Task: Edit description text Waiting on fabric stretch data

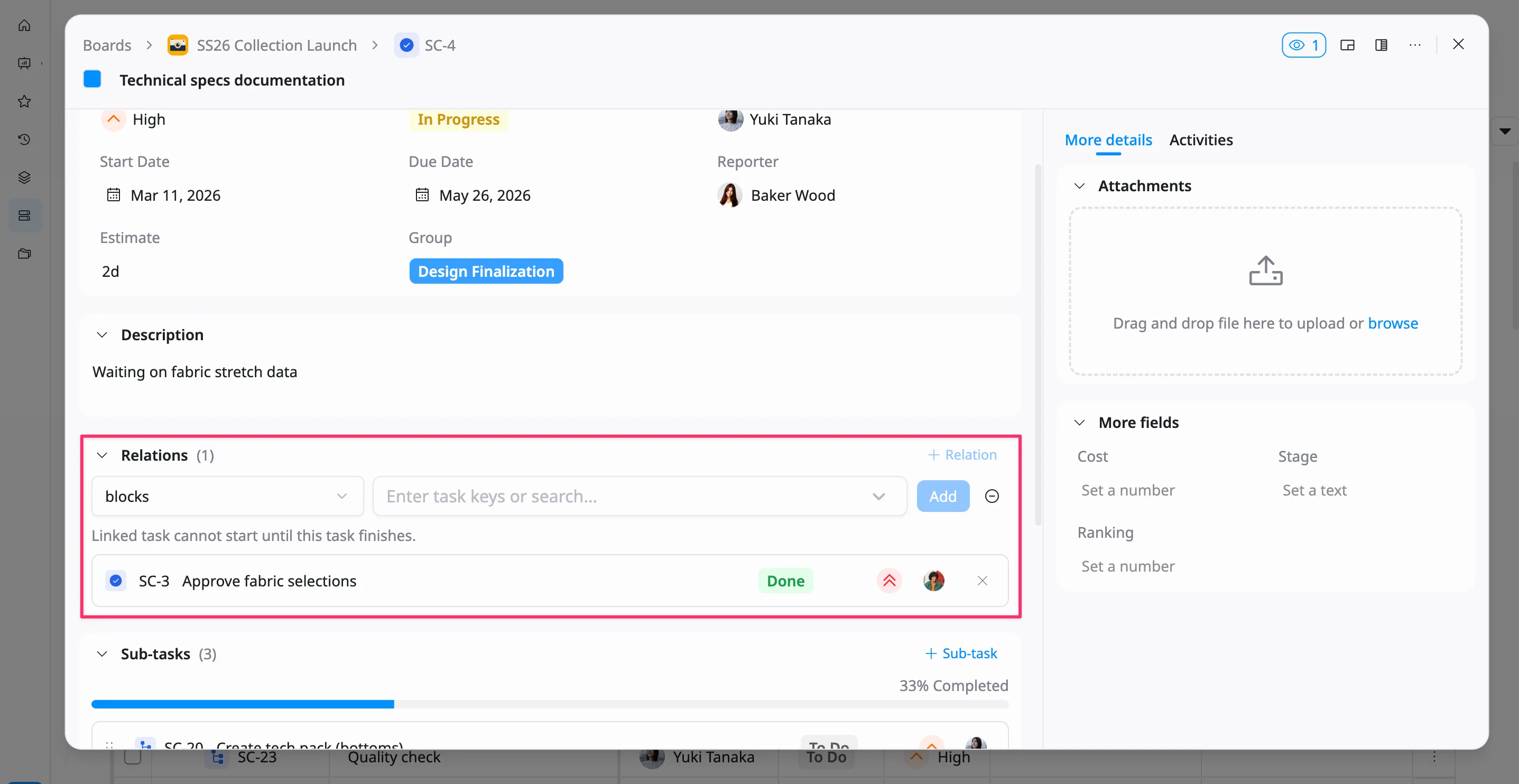Action: (x=194, y=372)
